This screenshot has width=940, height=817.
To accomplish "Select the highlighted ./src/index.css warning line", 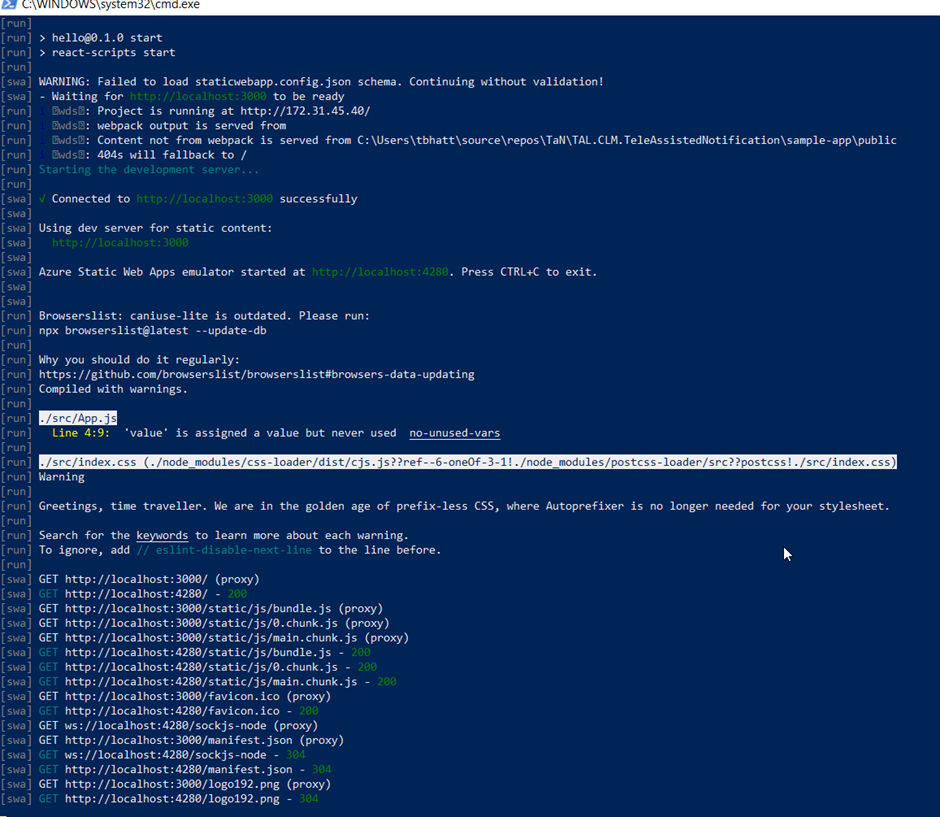I will coord(465,461).
